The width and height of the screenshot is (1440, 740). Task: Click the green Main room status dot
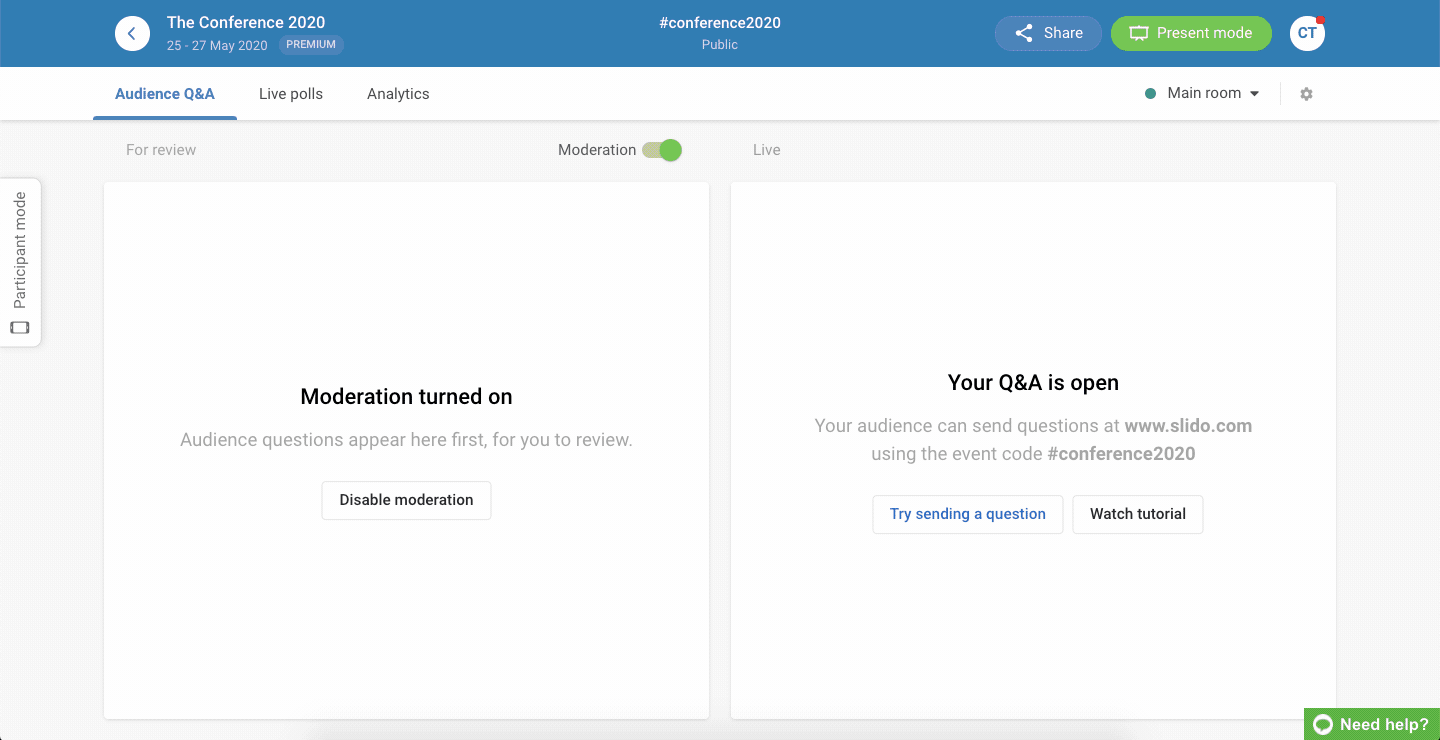pyautogui.click(x=1151, y=94)
